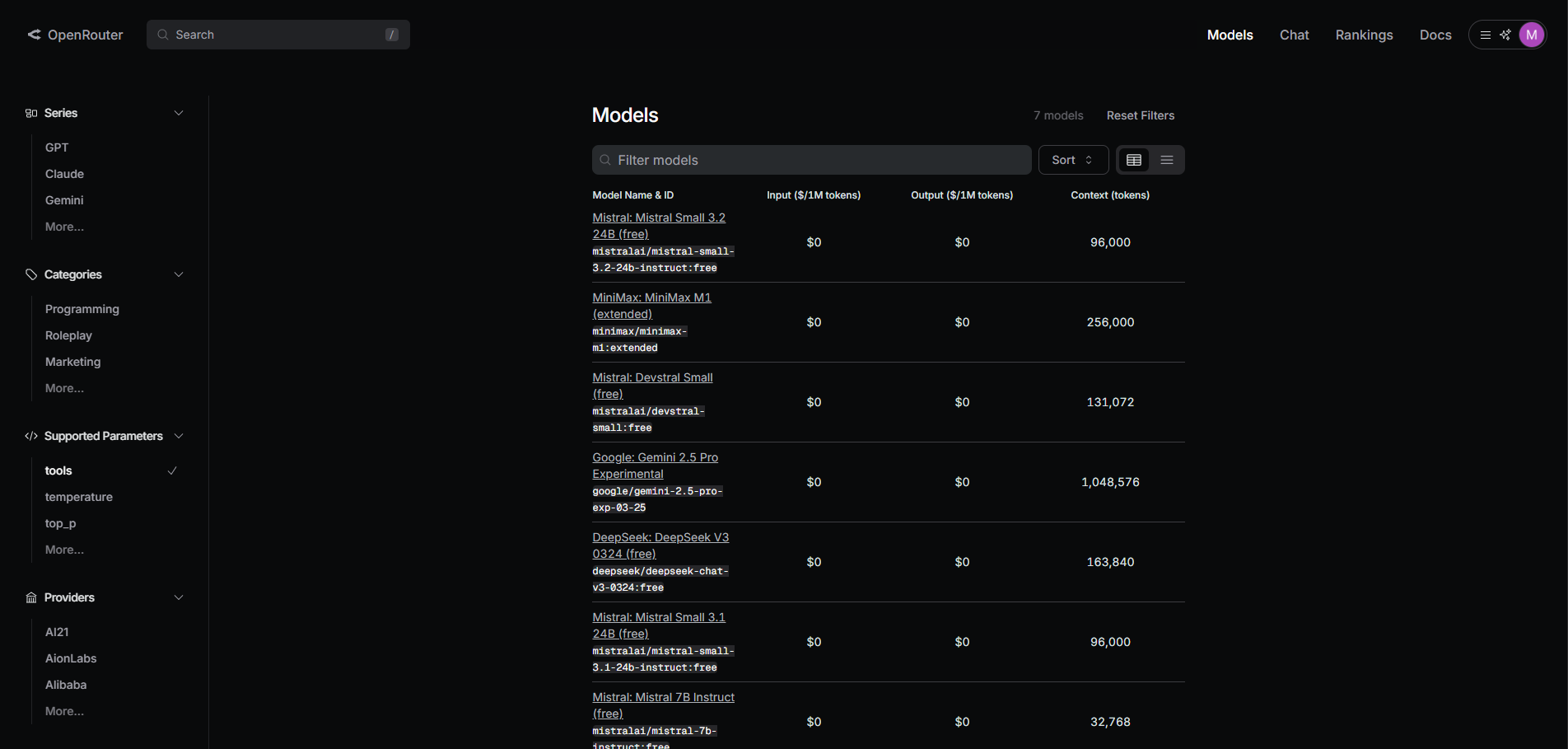
Task: Open DeepSeek V3 0324 (free) link
Action: point(660,545)
